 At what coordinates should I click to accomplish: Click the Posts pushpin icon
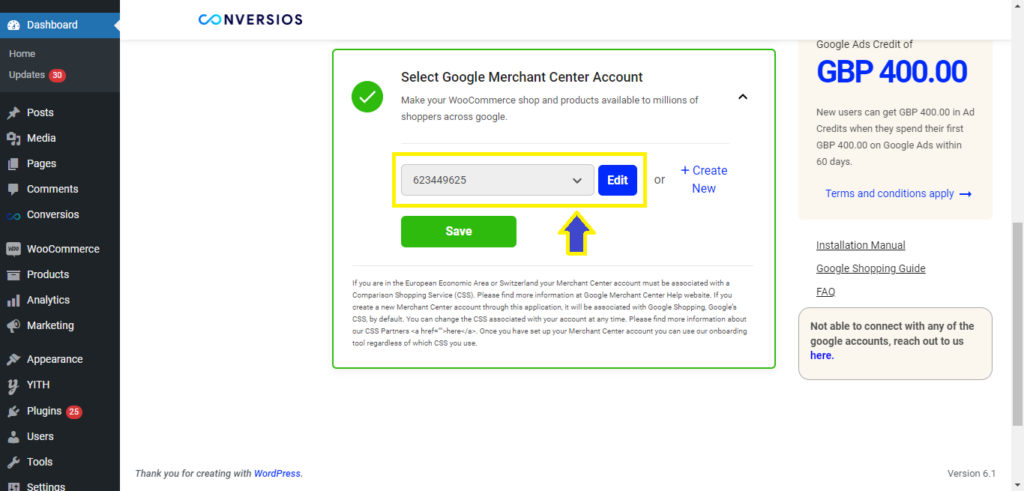coord(13,113)
